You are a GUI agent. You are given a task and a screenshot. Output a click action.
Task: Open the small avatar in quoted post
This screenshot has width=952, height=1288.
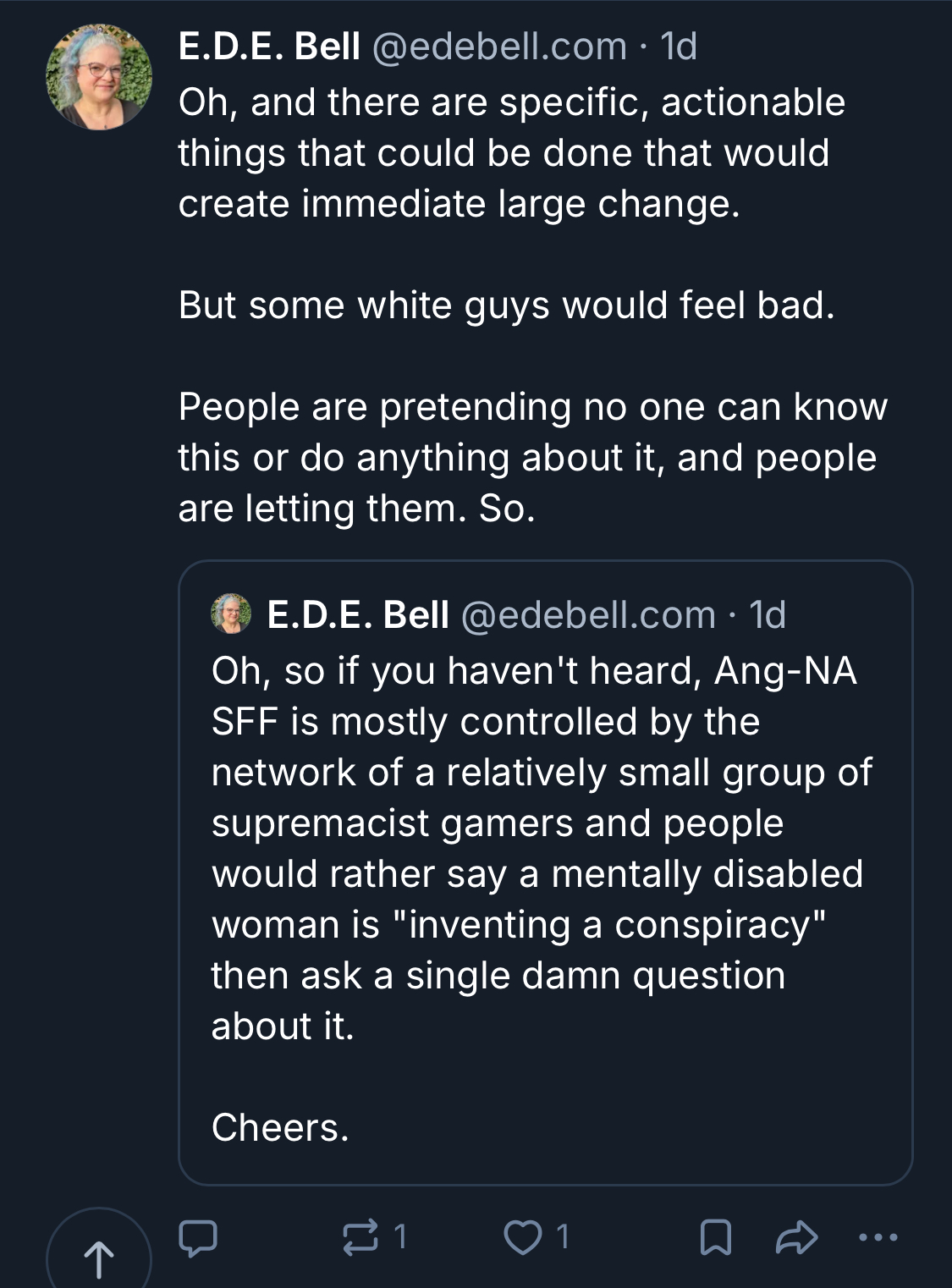coord(231,614)
